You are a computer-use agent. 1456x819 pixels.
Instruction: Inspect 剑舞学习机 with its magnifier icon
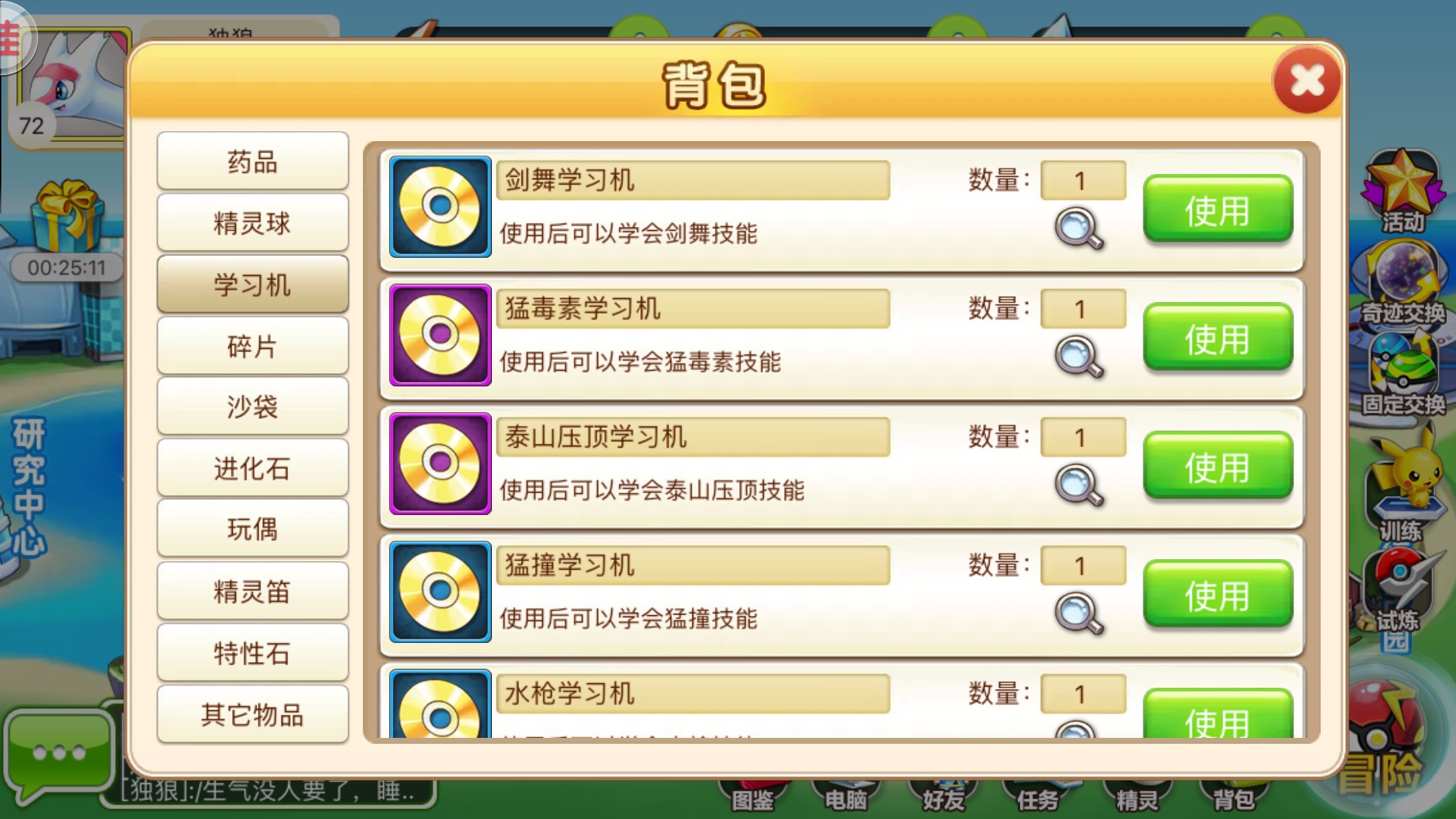coord(1079,228)
